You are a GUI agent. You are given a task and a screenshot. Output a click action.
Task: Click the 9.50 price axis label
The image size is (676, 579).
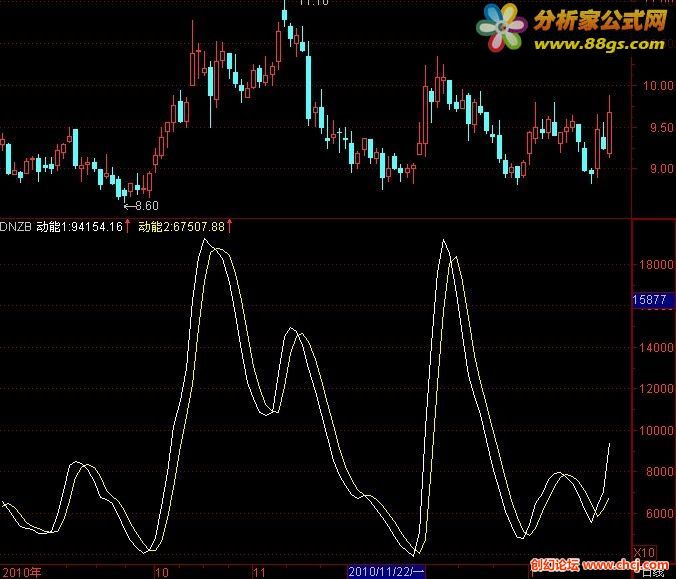pyautogui.click(x=661, y=128)
